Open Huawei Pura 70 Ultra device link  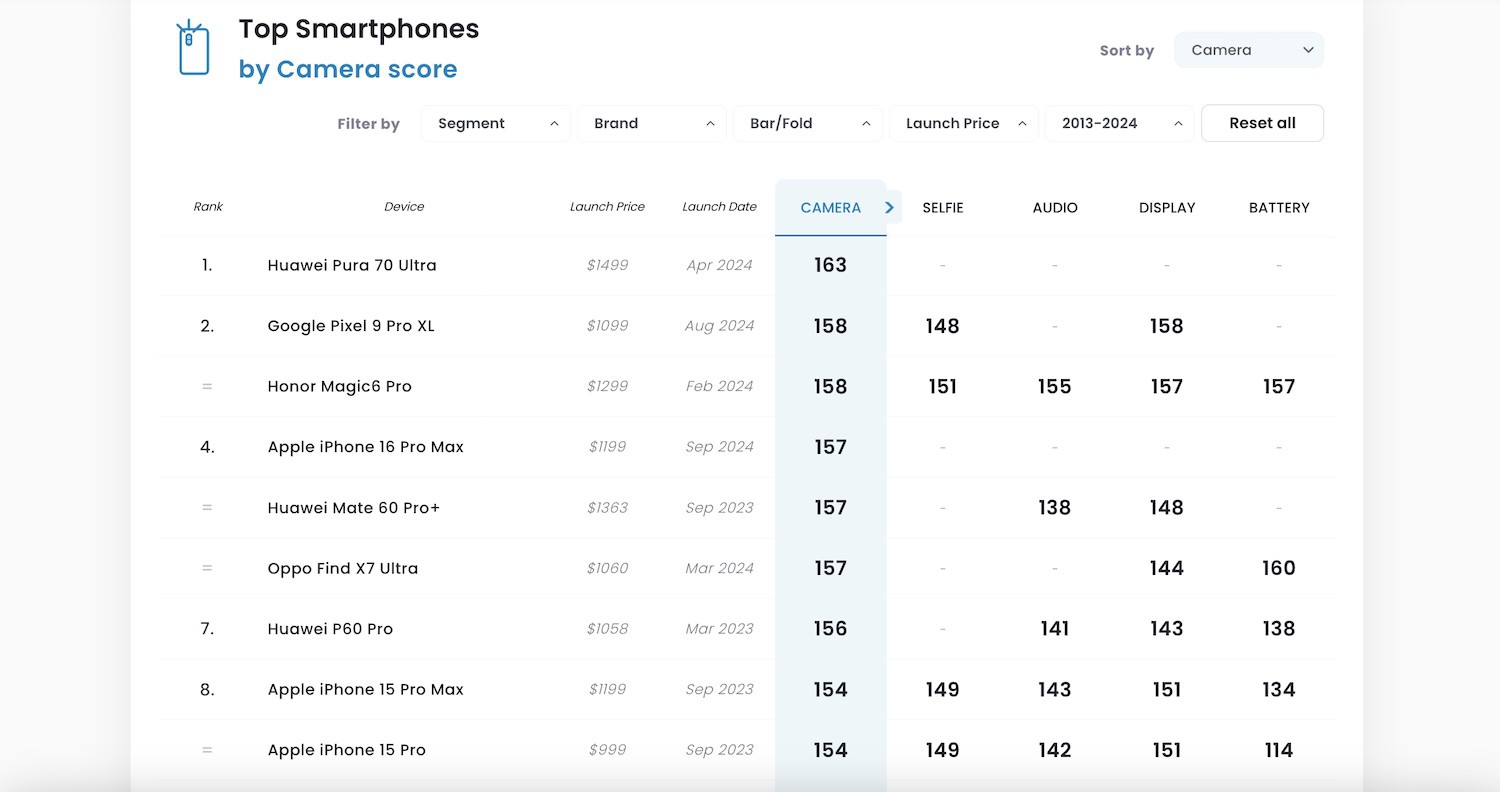coord(352,265)
